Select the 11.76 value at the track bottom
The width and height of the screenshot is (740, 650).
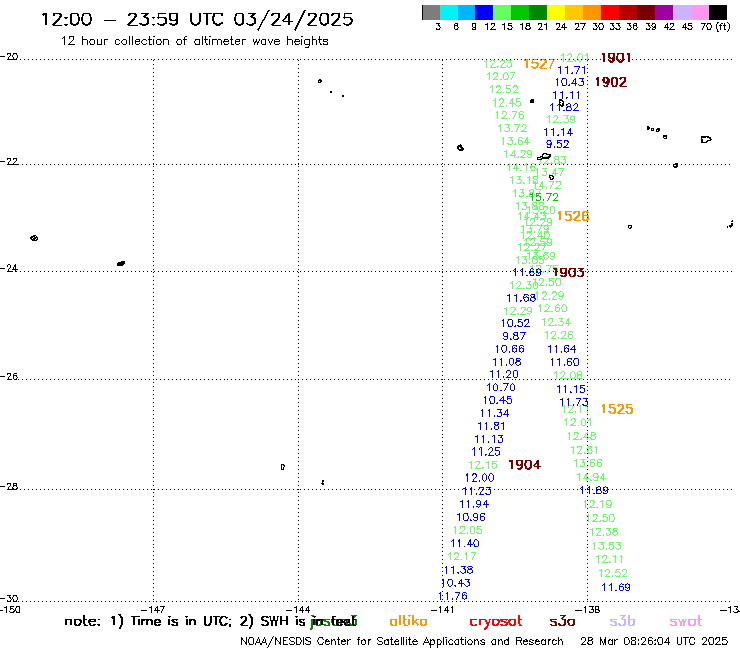point(453,596)
